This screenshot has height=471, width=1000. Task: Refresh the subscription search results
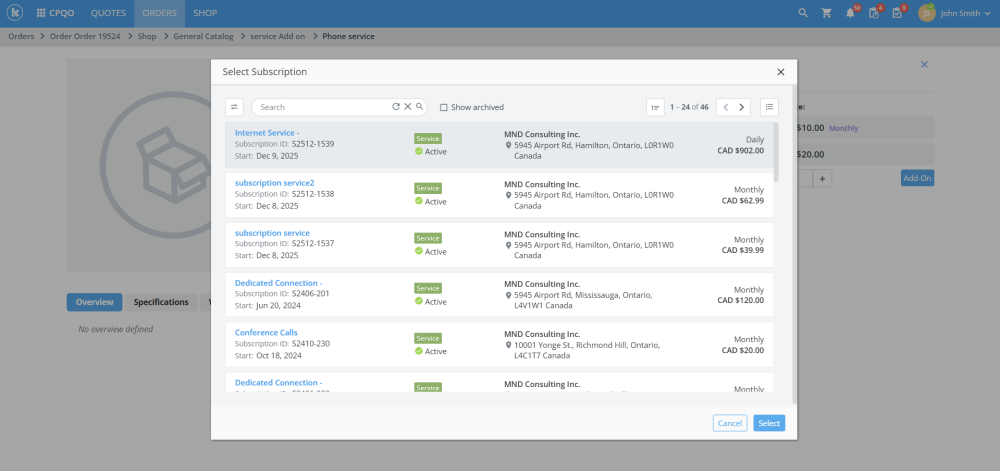pos(395,106)
